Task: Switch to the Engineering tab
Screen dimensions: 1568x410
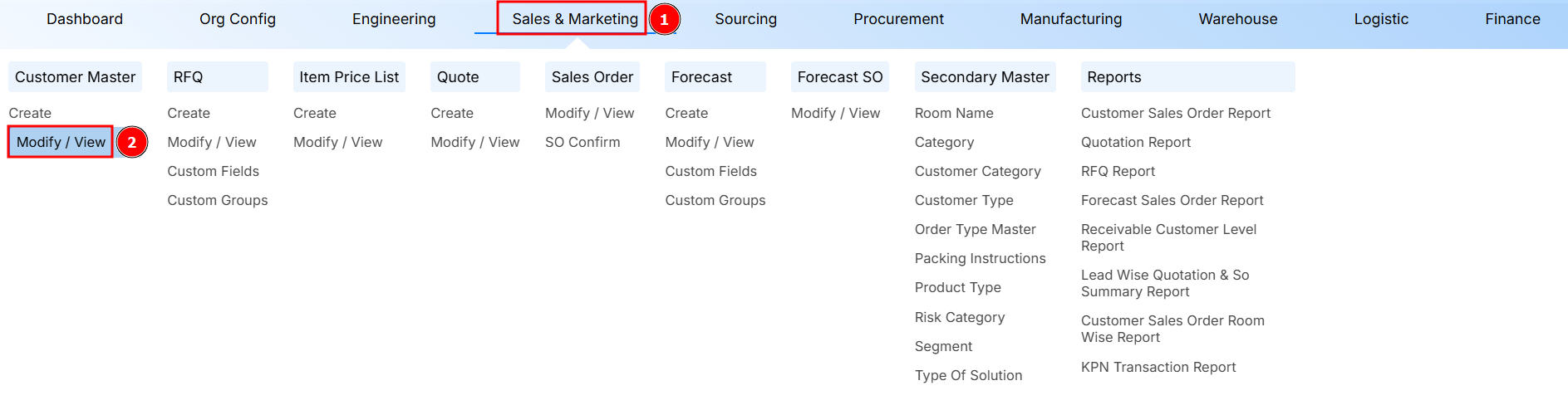Action: (x=394, y=19)
